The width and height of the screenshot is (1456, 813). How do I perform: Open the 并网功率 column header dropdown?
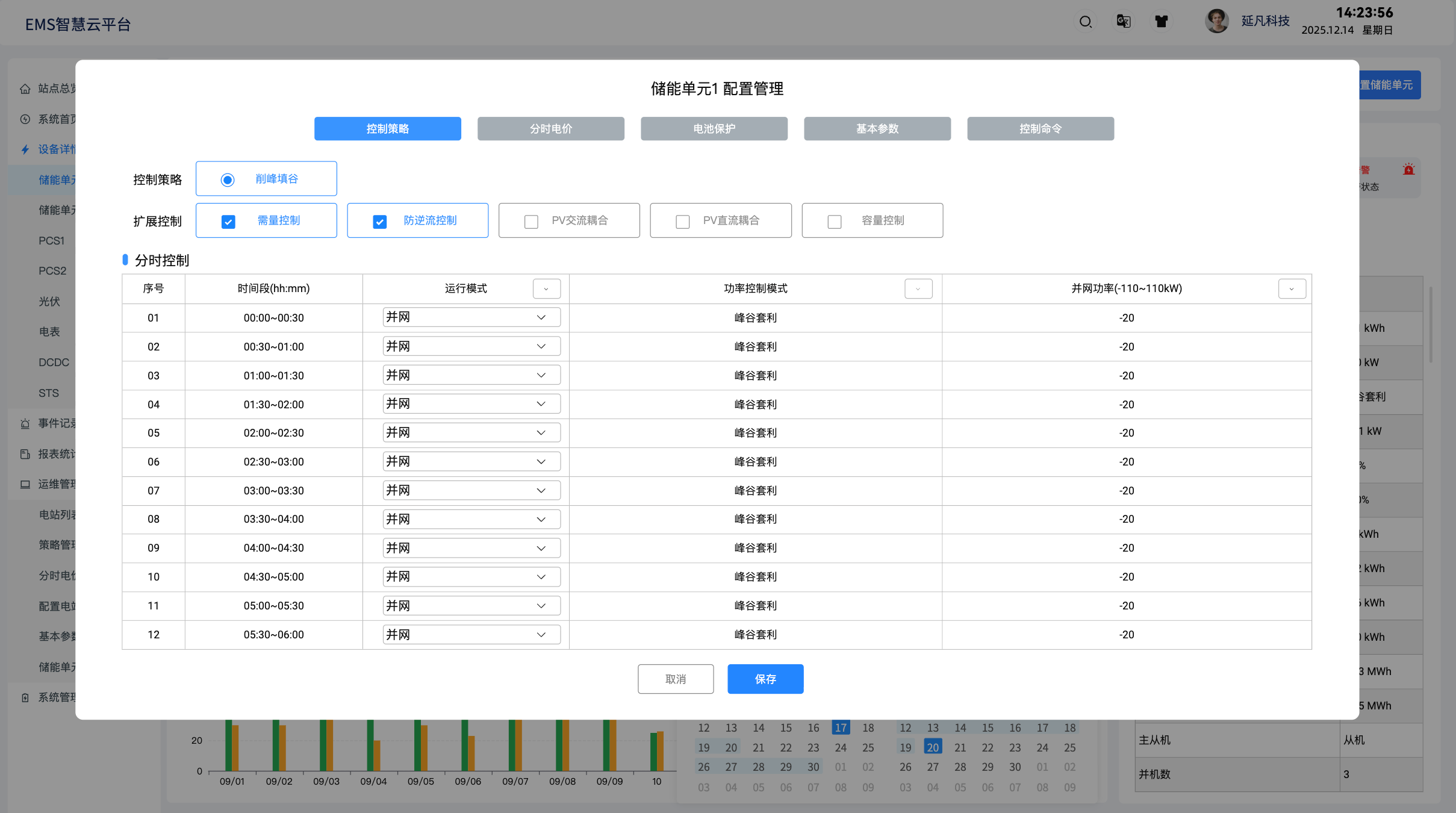coord(1292,288)
